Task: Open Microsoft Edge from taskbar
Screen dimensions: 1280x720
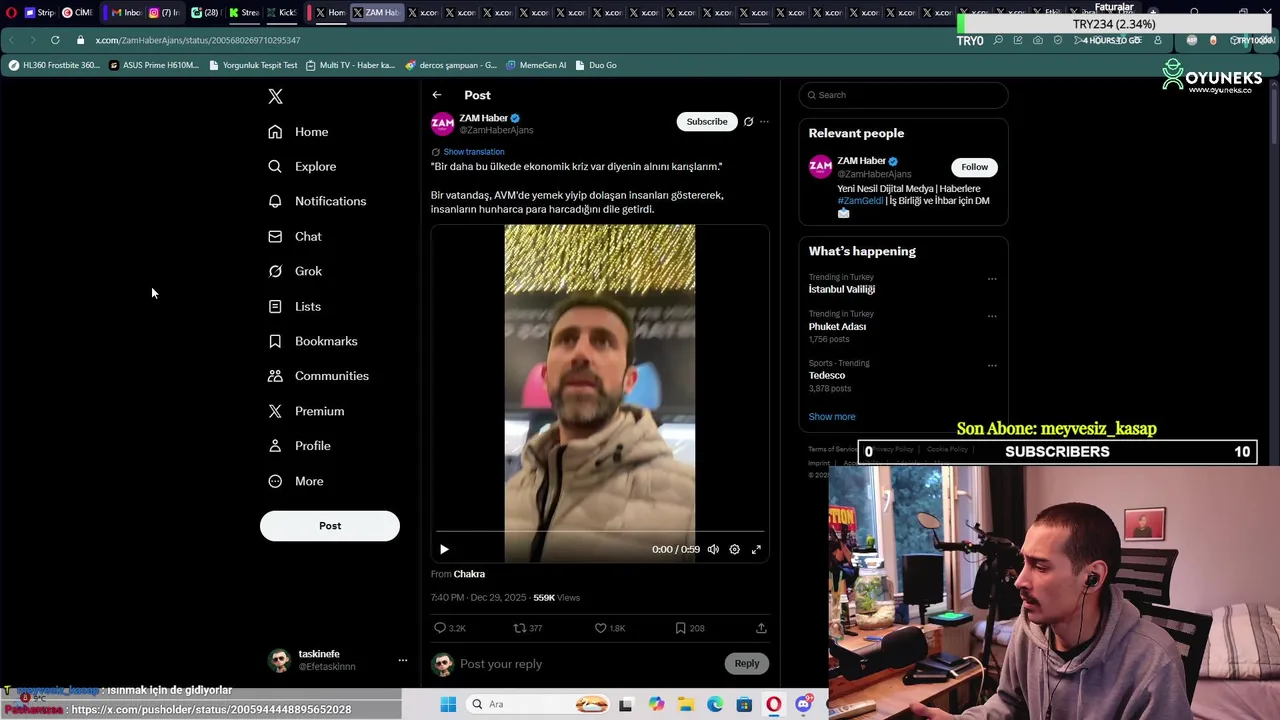Action: (715, 704)
